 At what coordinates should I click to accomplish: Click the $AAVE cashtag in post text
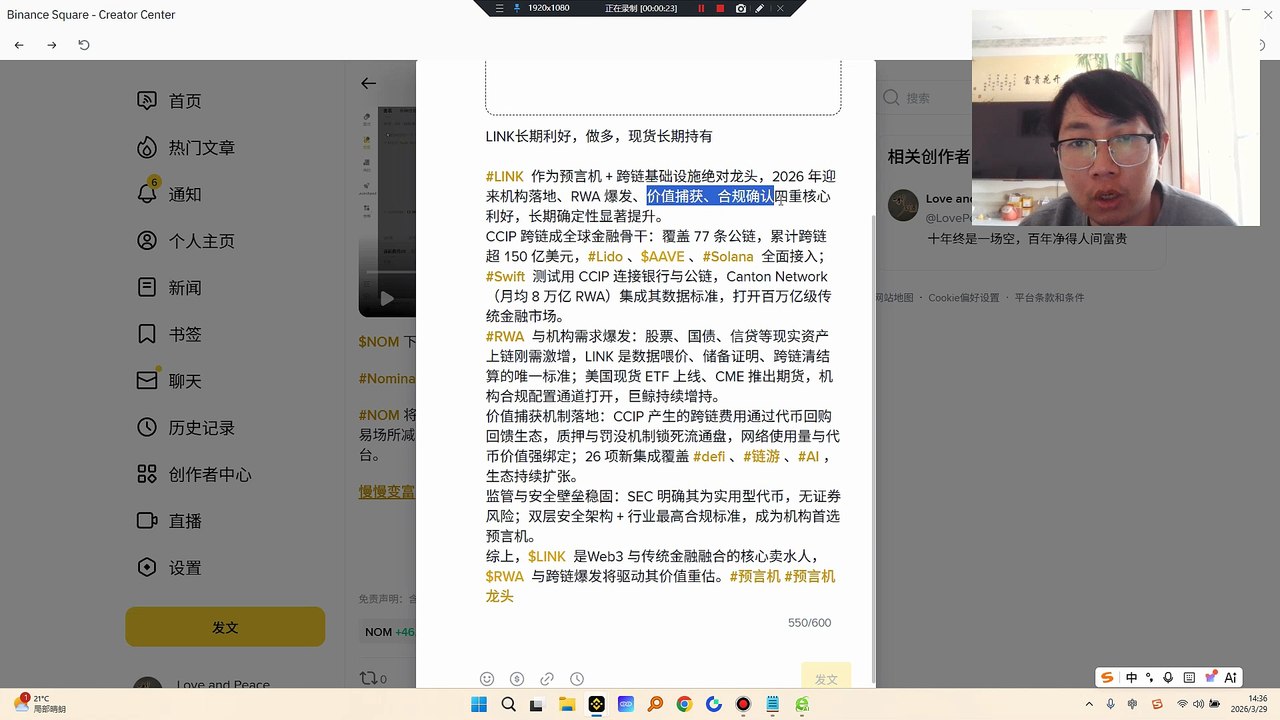(663, 257)
